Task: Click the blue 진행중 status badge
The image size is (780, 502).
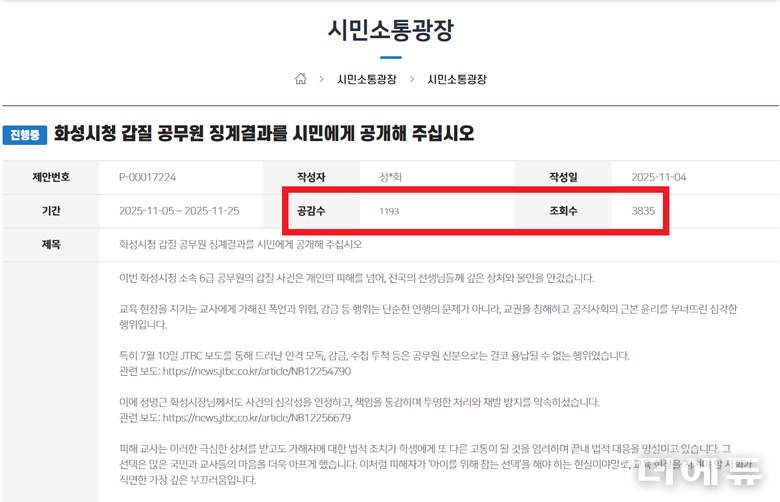Action: pyautogui.click(x=24, y=135)
